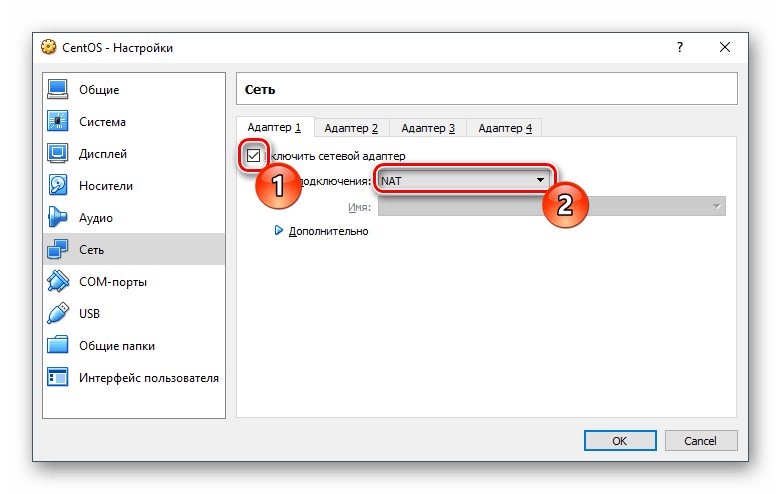
Task: Click the gear icon in title bar
Action: click(x=49, y=47)
